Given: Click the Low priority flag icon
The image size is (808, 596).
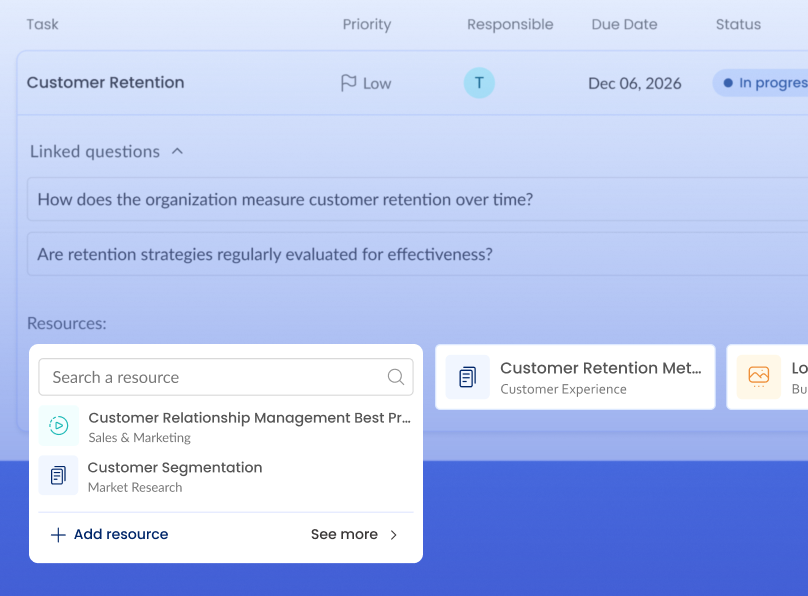Looking at the screenshot, I should (348, 83).
